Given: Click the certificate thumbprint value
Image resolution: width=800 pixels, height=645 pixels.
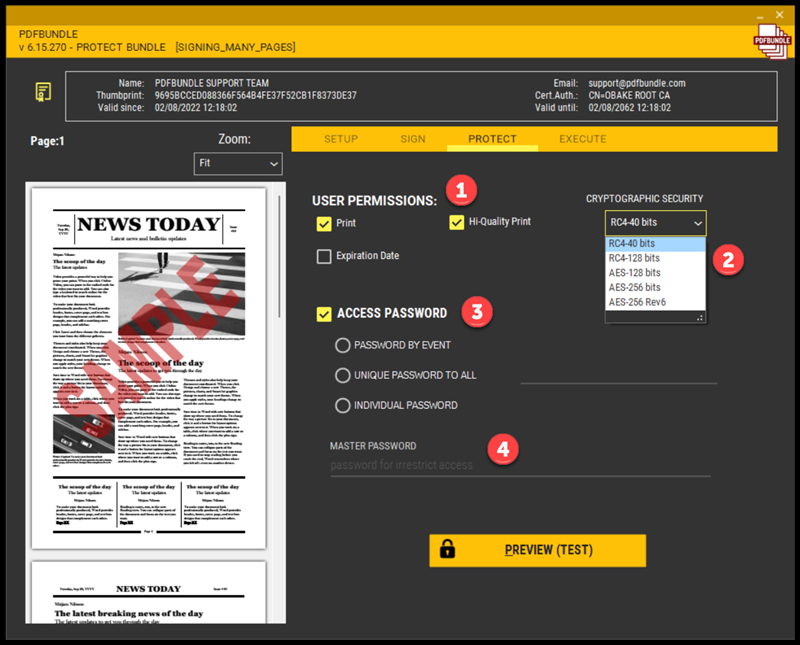Looking at the screenshot, I should [x=256, y=95].
